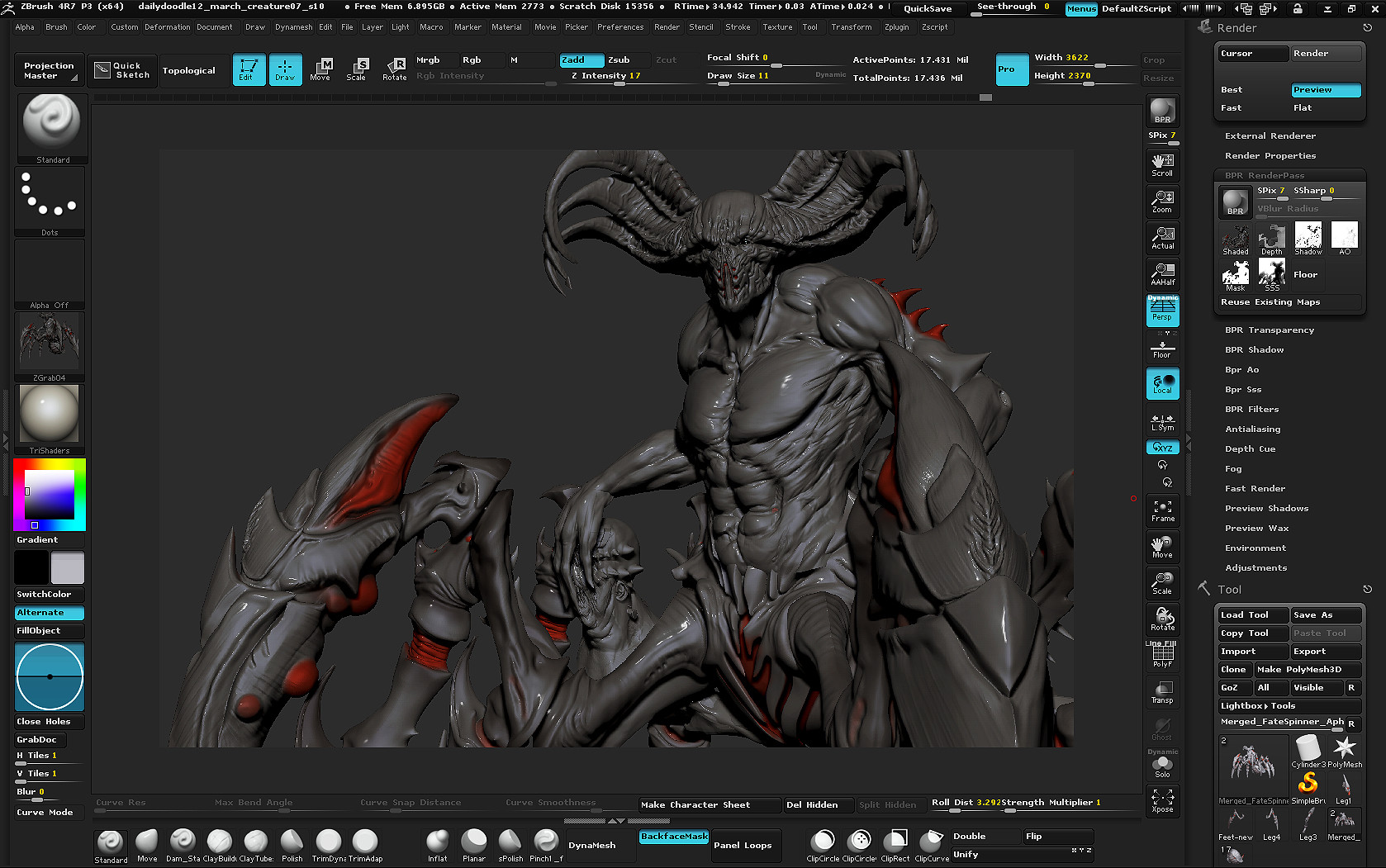Select the ClipRect brush
This screenshot has height=868, width=1386.
click(x=895, y=846)
